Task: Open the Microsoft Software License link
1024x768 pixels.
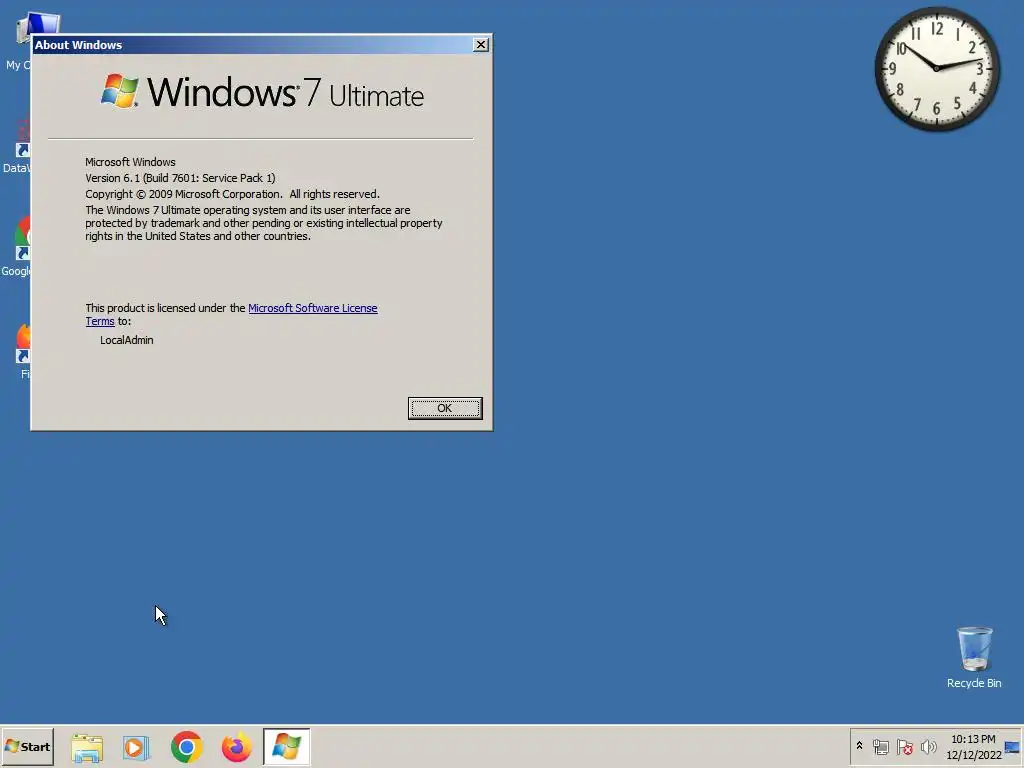Action: pyautogui.click(x=312, y=308)
